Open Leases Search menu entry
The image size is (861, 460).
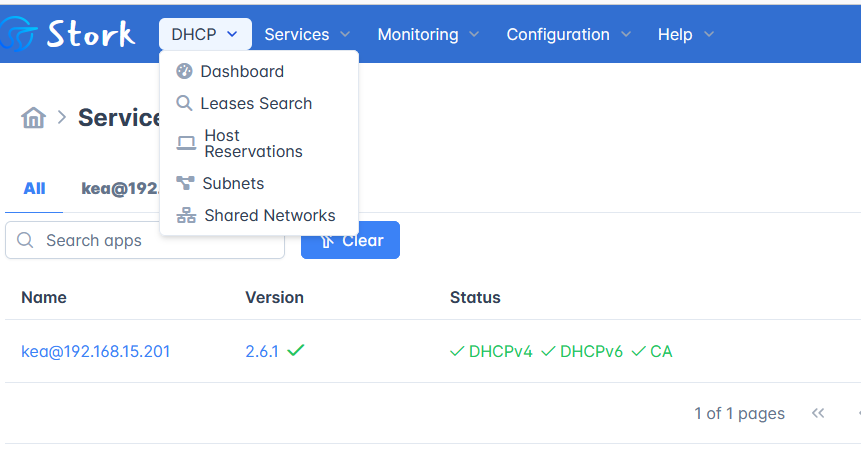(x=259, y=103)
